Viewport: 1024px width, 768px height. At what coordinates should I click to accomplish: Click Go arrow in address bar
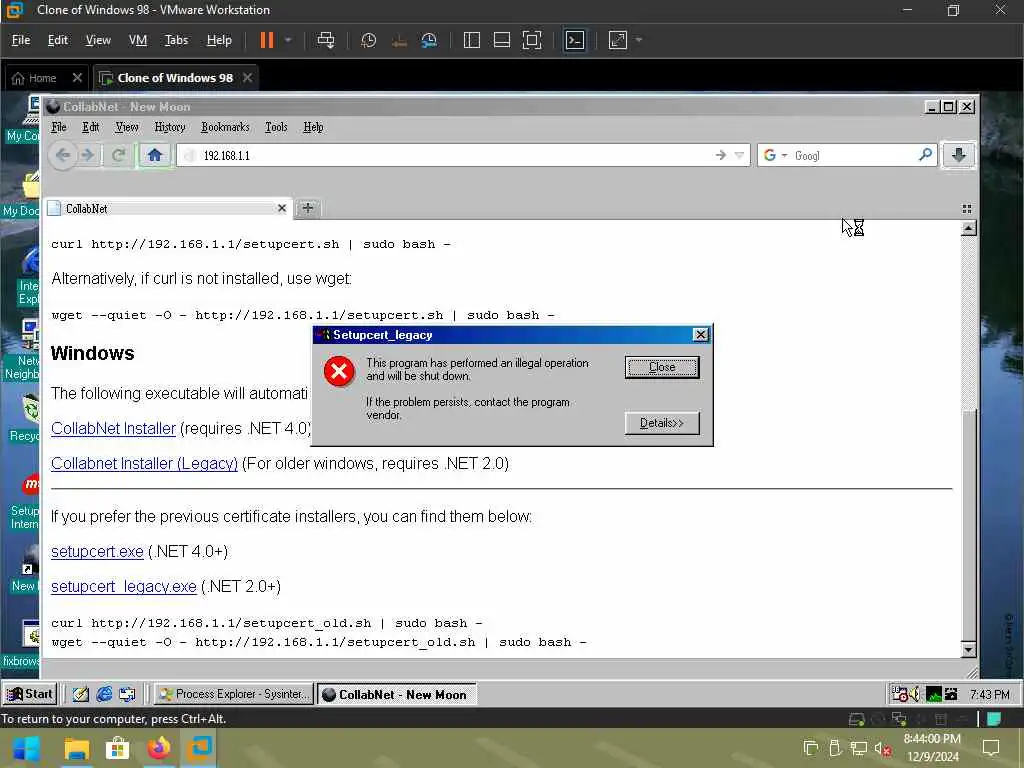[x=720, y=155]
